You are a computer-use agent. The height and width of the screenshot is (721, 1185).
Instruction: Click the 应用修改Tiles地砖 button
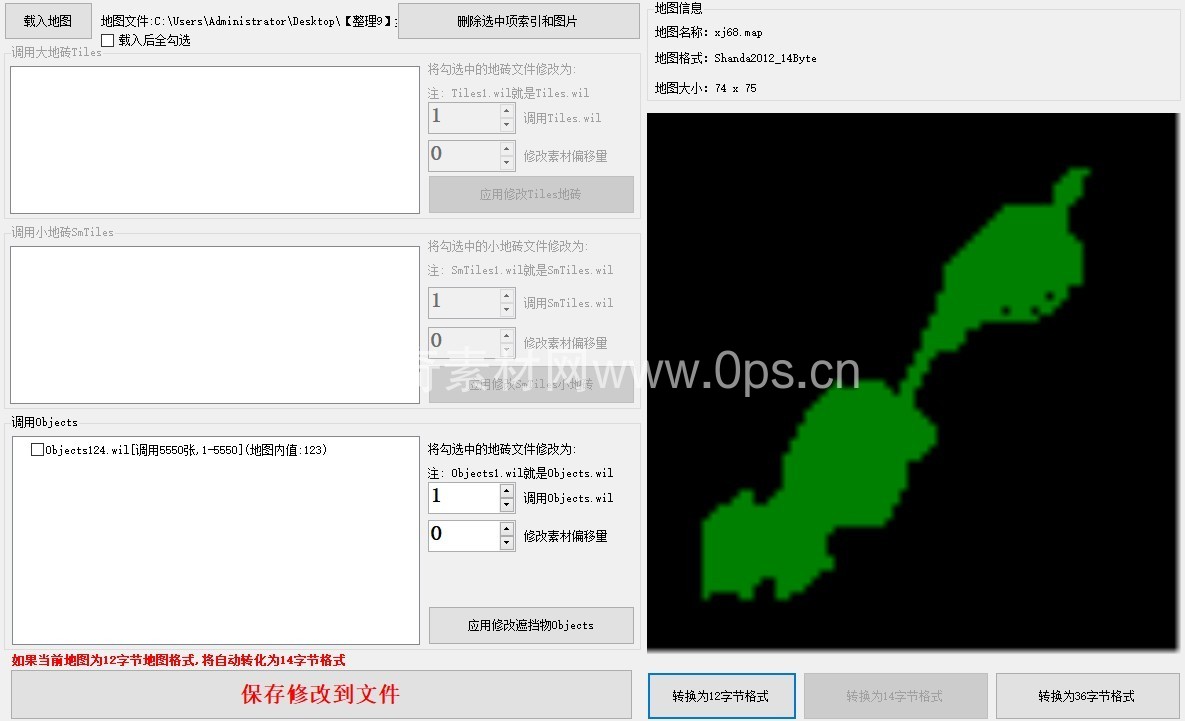pos(531,195)
